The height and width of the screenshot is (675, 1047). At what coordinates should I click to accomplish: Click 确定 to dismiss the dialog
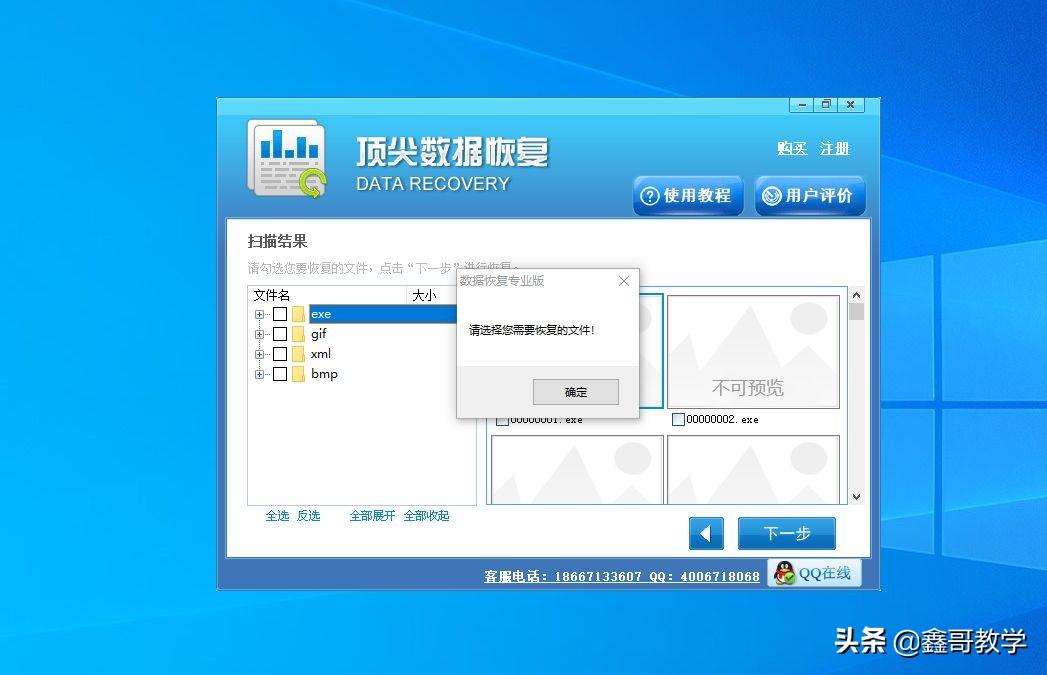(576, 392)
